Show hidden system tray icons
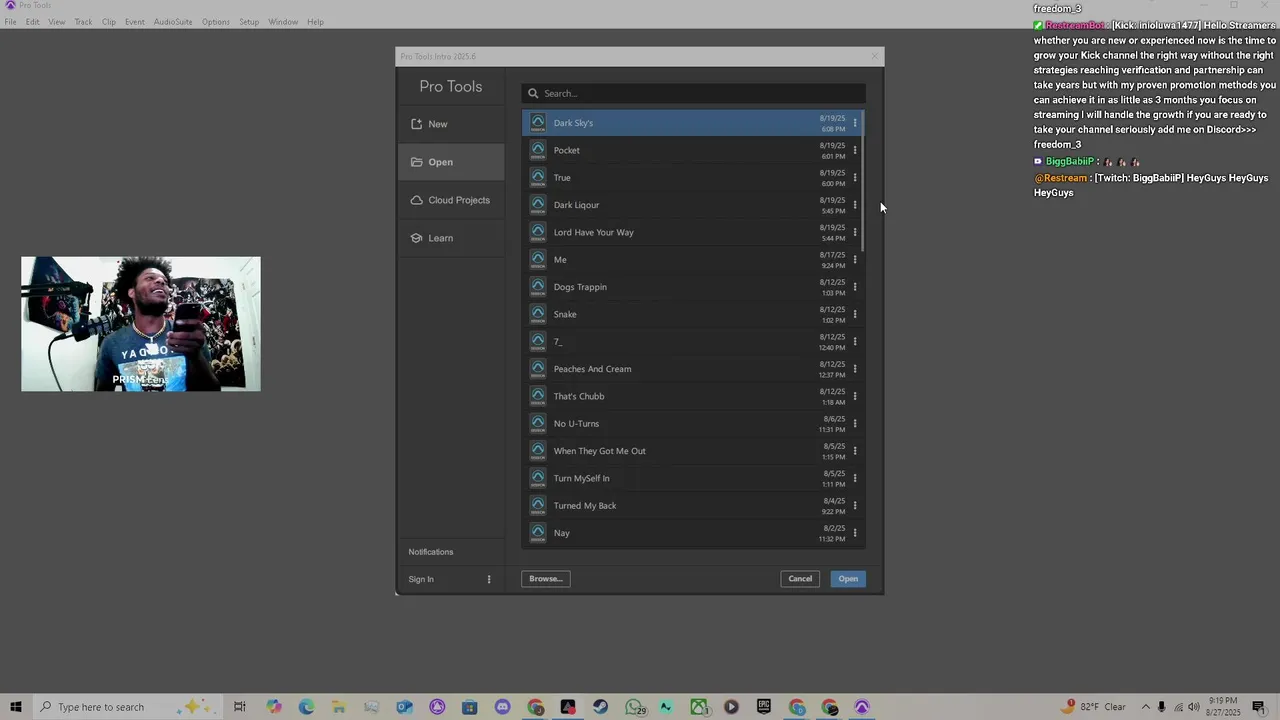1280x720 pixels. pyautogui.click(x=1146, y=707)
